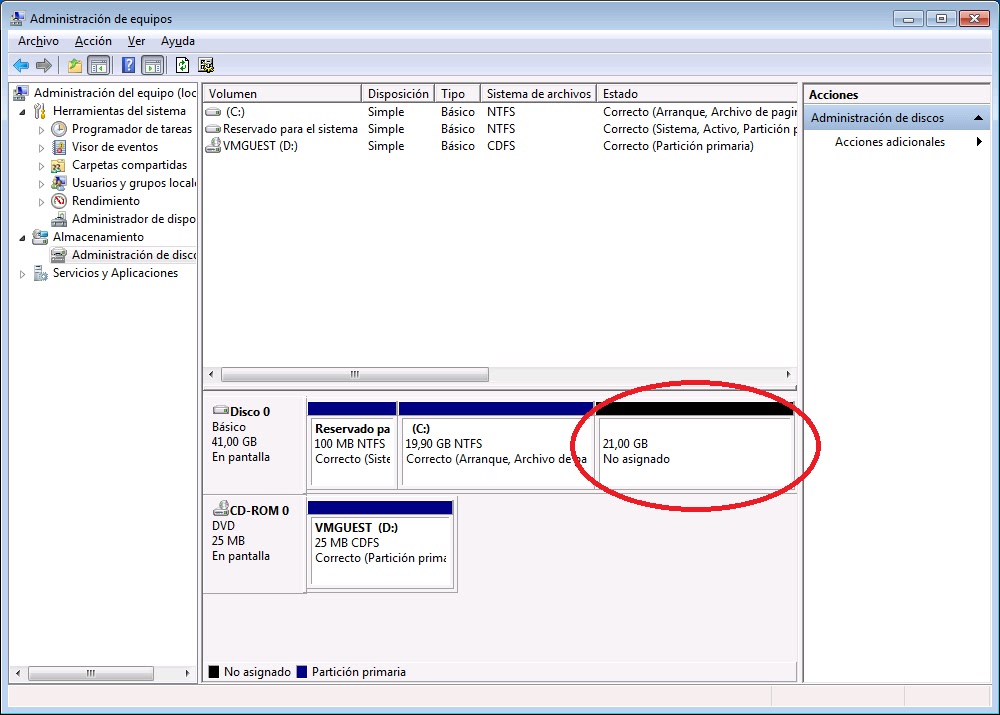Expand the Carpetas compartidas node

coord(41,166)
